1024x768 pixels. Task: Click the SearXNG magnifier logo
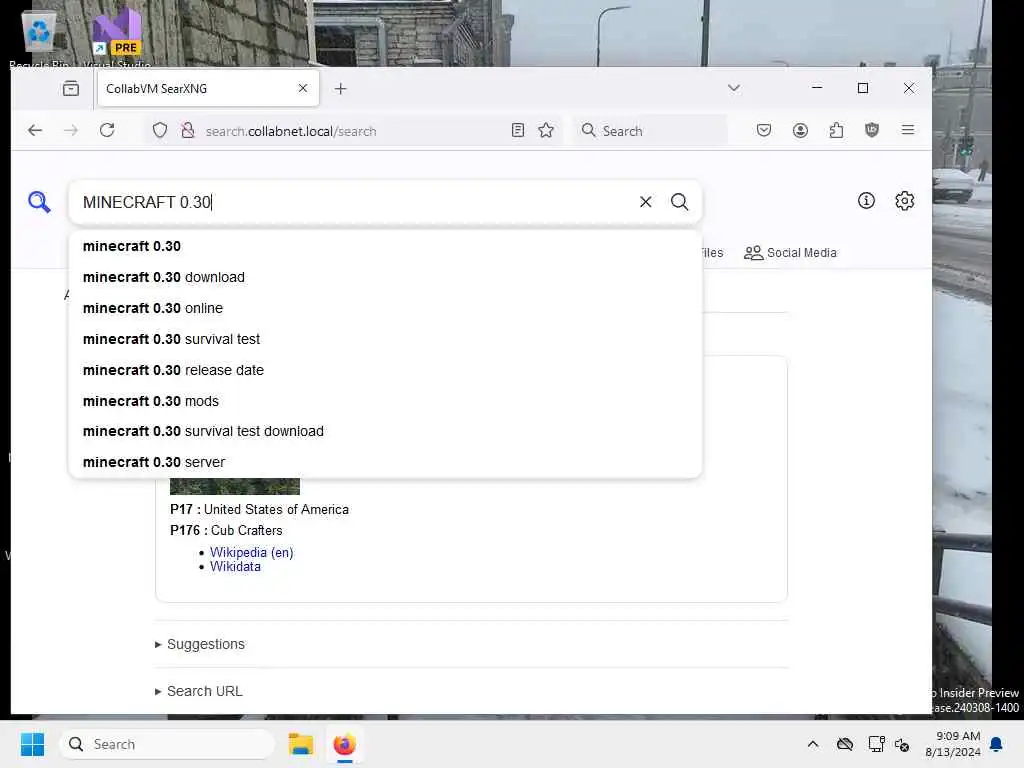pyautogui.click(x=39, y=202)
